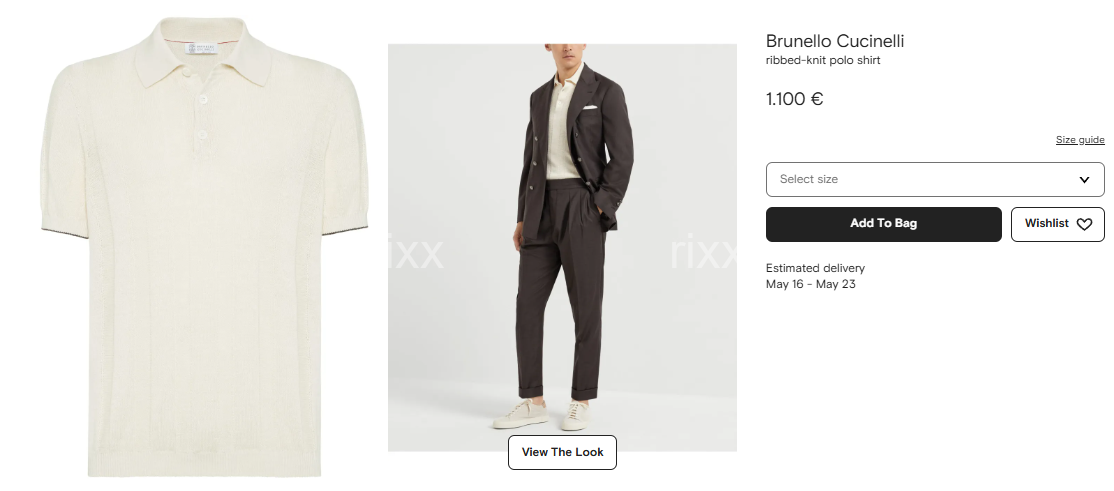
Task: Click the rixx watermark right of model
Action: [702, 252]
